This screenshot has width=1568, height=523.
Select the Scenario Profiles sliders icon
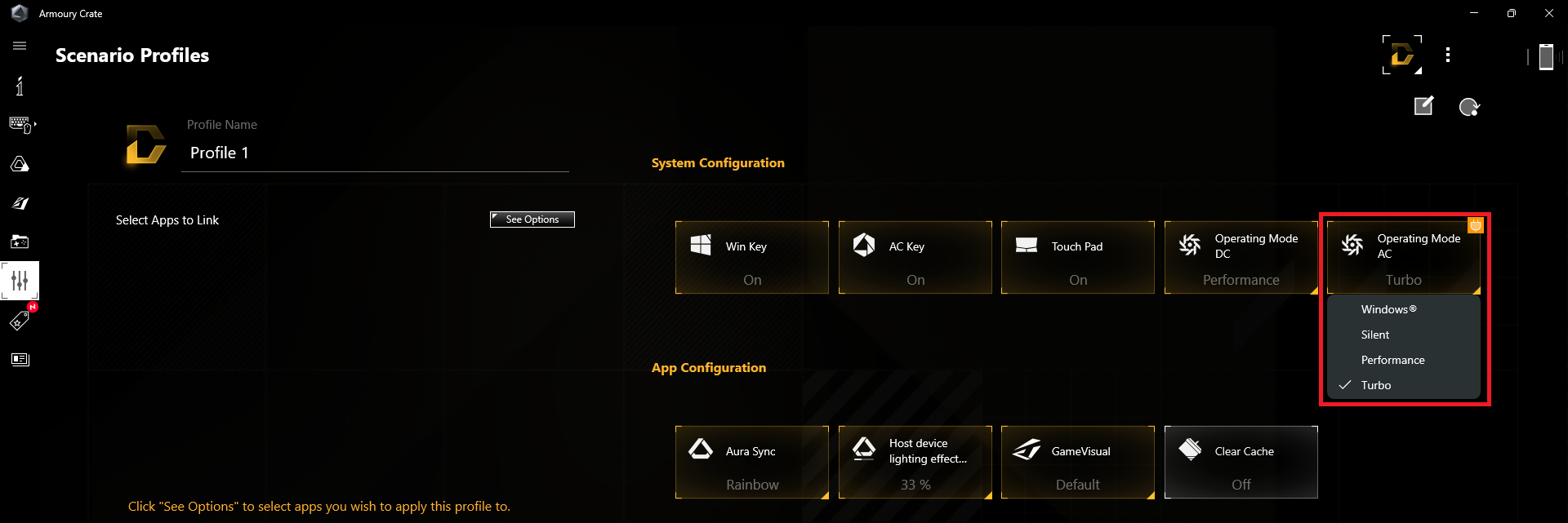pos(20,281)
